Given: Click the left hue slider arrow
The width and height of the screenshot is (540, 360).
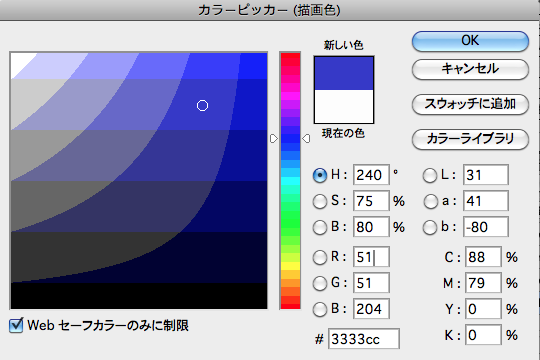Looking at the screenshot, I should click(274, 138).
